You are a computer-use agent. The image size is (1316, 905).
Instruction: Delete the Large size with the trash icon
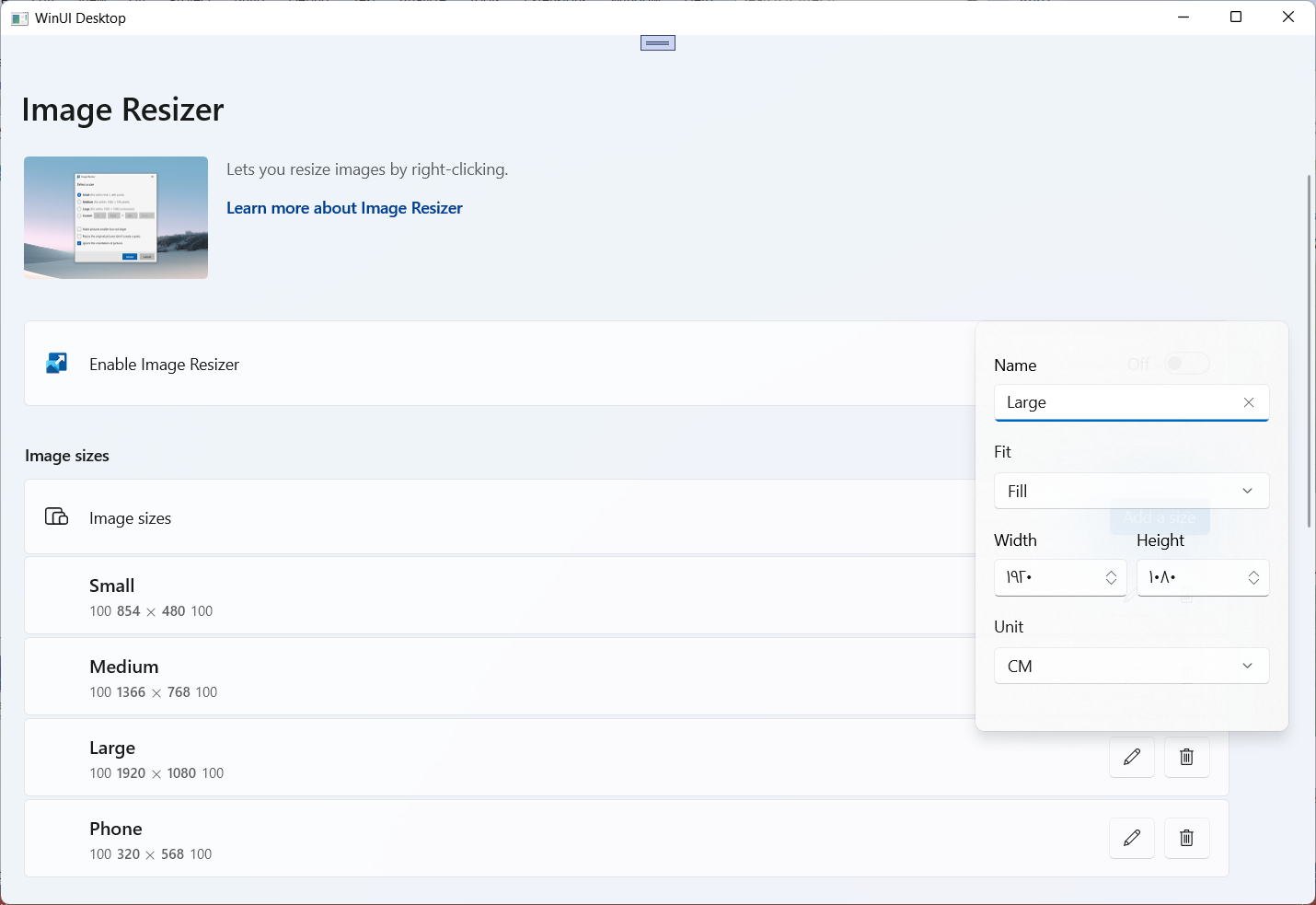[x=1186, y=757]
